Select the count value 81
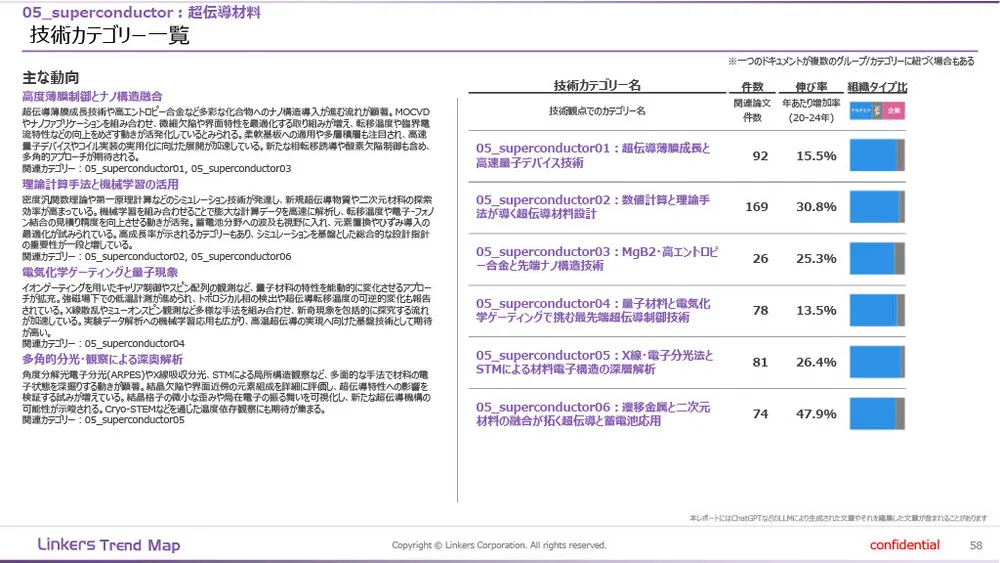 760,362
